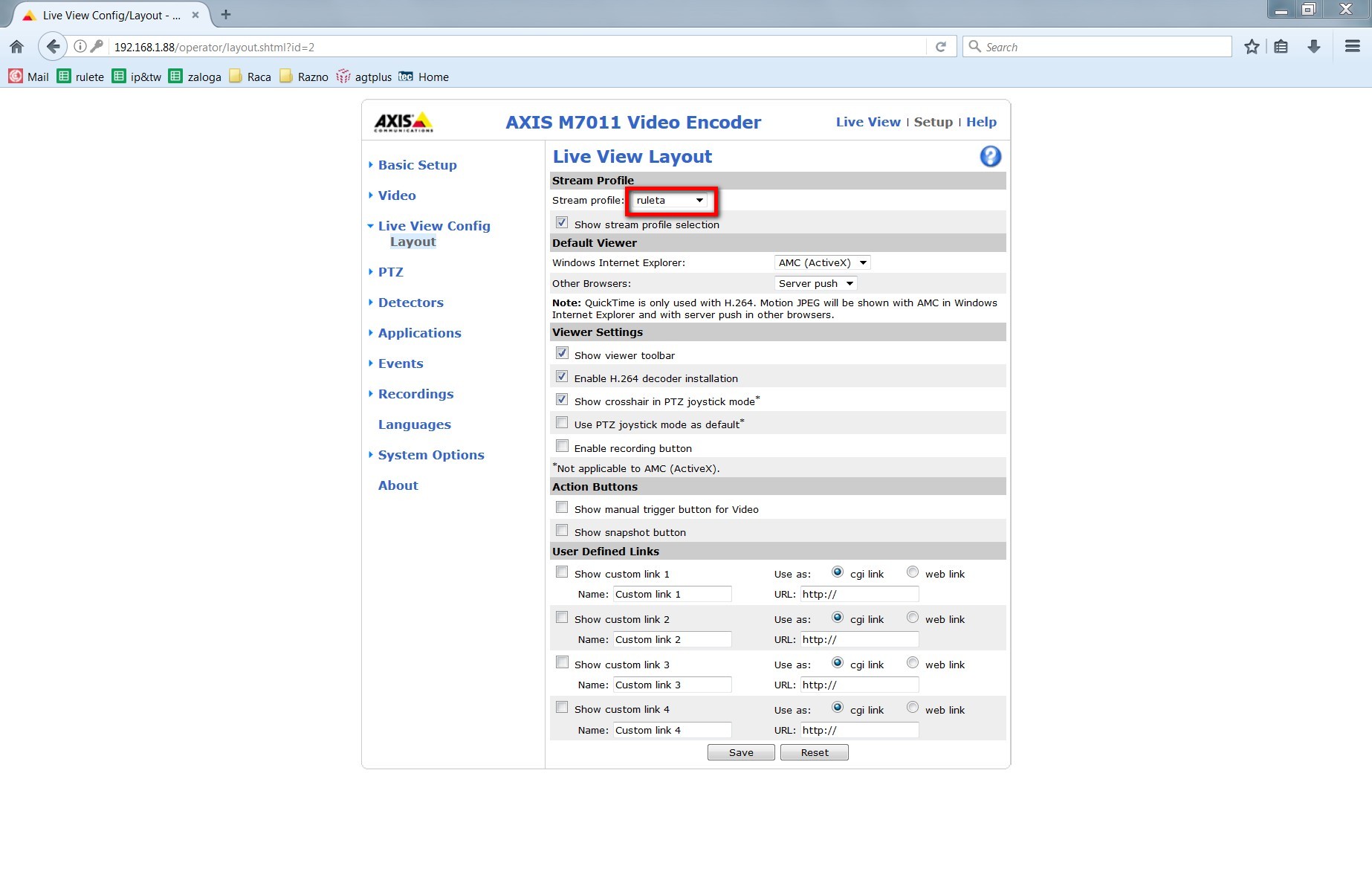Open the zaloga bookmark
The width and height of the screenshot is (1372, 892).
coord(195,77)
